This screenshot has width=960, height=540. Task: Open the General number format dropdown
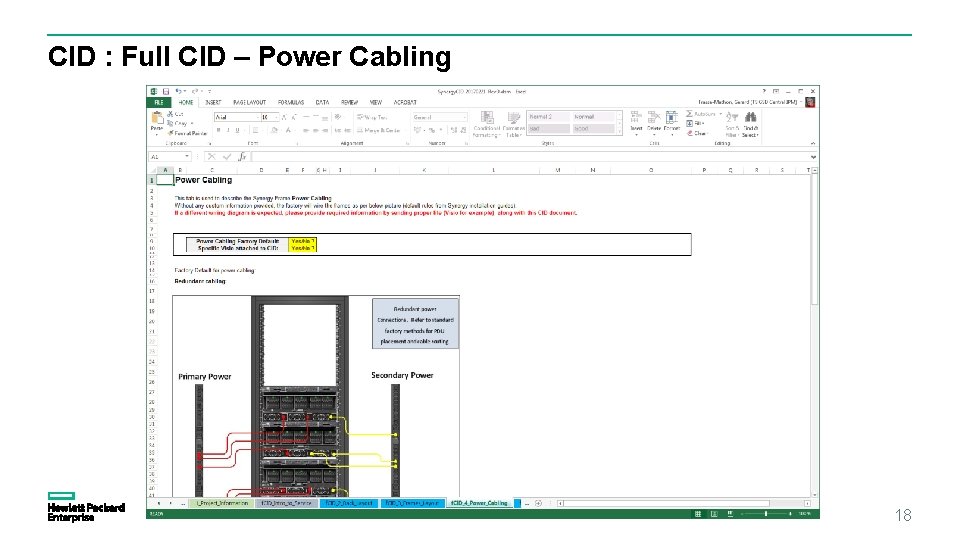(464, 117)
